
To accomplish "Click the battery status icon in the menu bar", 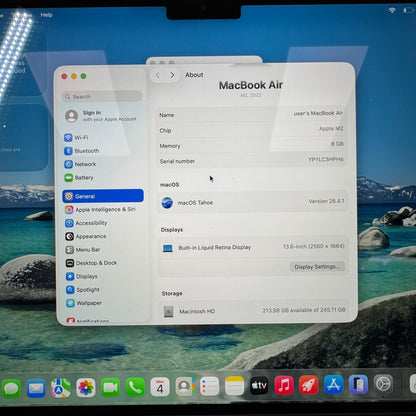I will click(409, 10).
